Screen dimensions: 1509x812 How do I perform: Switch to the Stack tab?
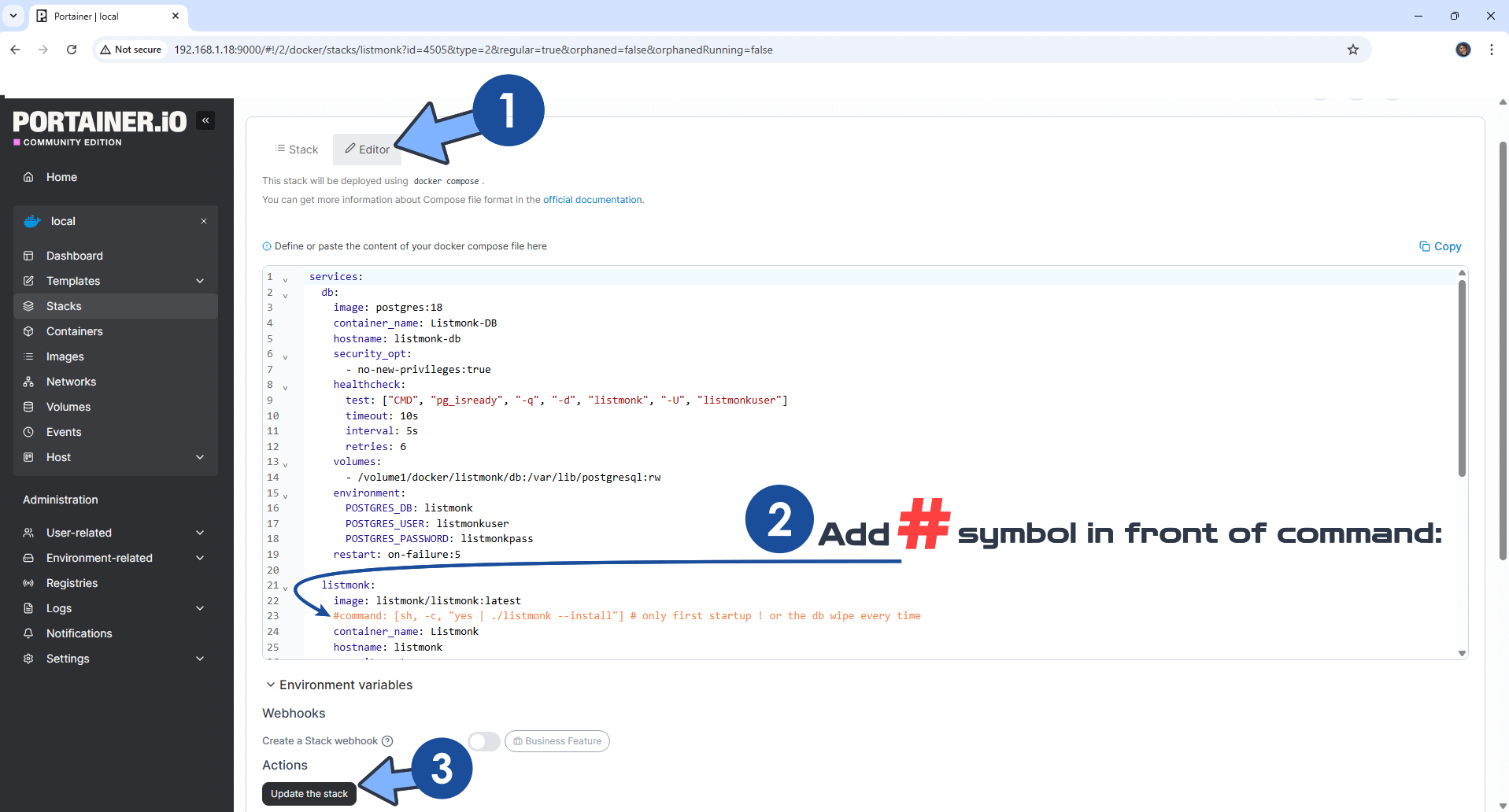297,149
